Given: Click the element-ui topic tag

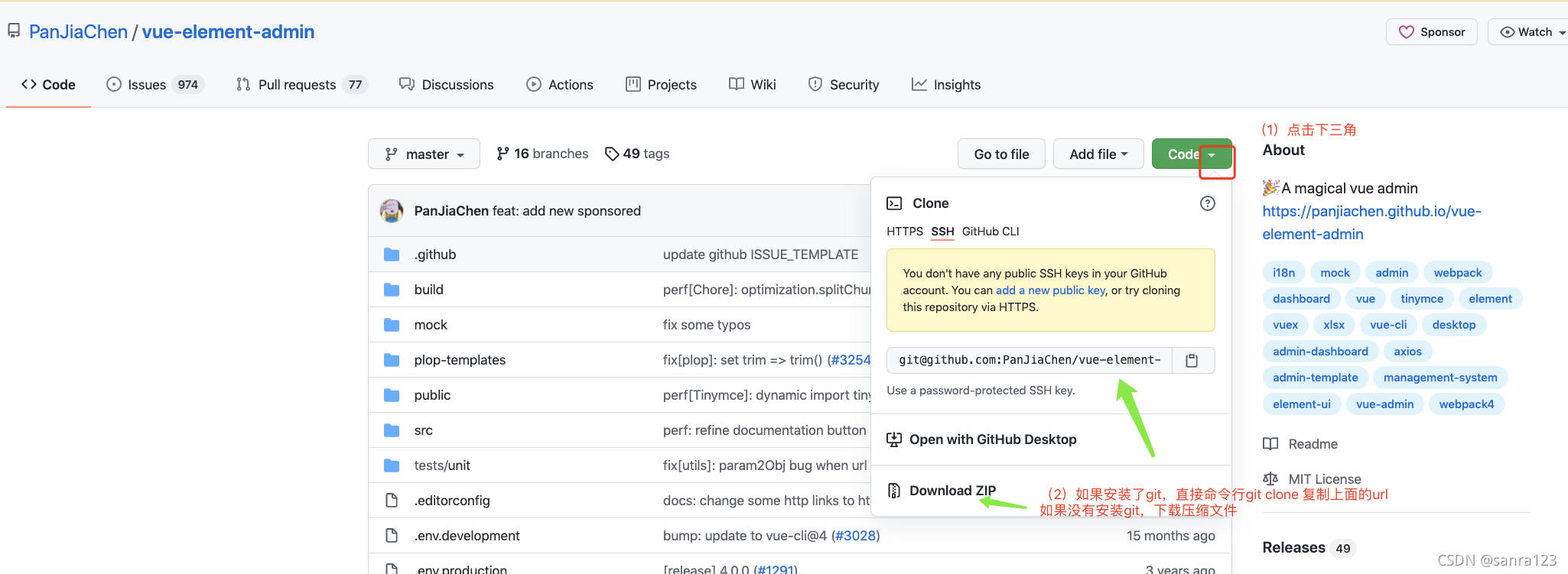Looking at the screenshot, I should pyautogui.click(x=1302, y=404).
